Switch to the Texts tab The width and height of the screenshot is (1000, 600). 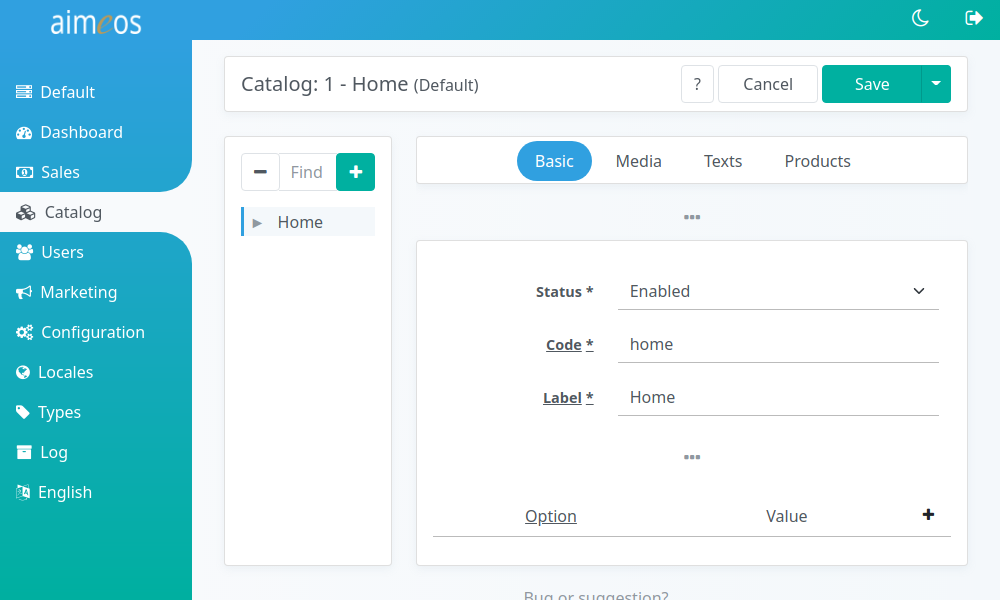723,161
